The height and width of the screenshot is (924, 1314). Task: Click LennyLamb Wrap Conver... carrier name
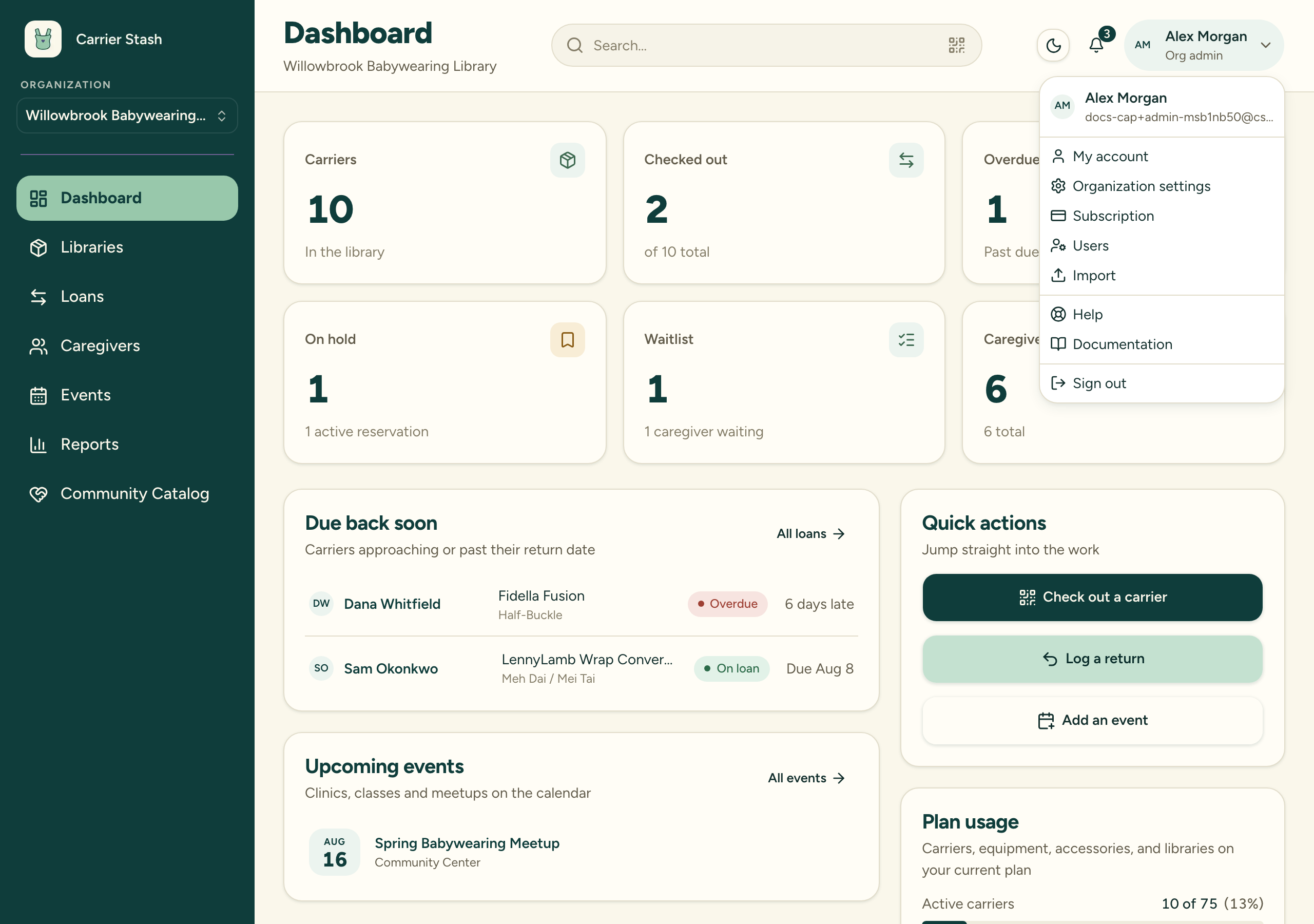(x=587, y=660)
